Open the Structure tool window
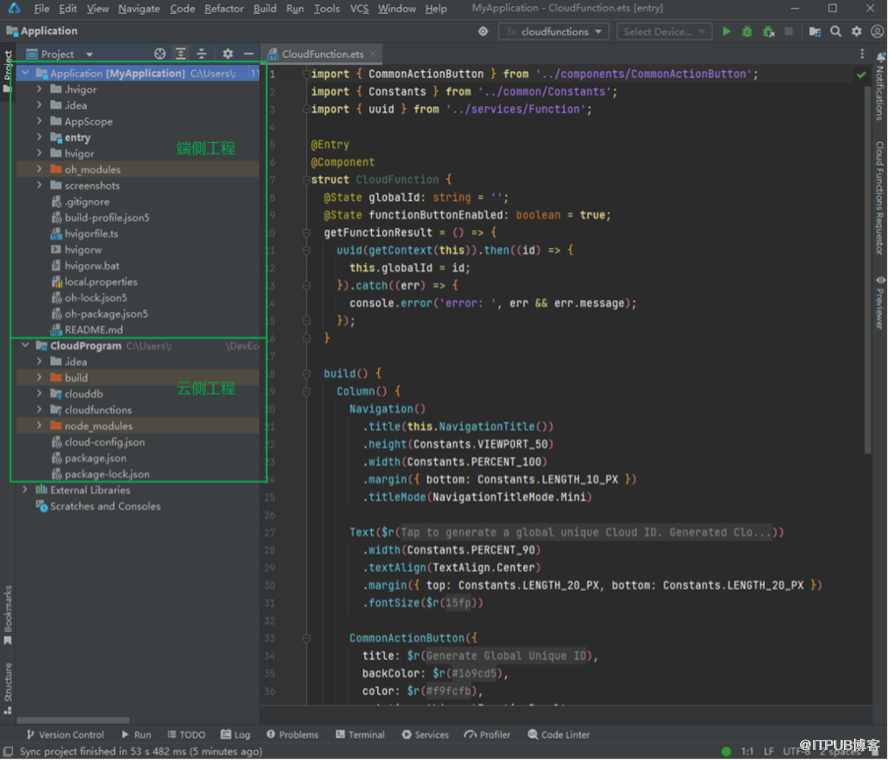 (8, 688)
